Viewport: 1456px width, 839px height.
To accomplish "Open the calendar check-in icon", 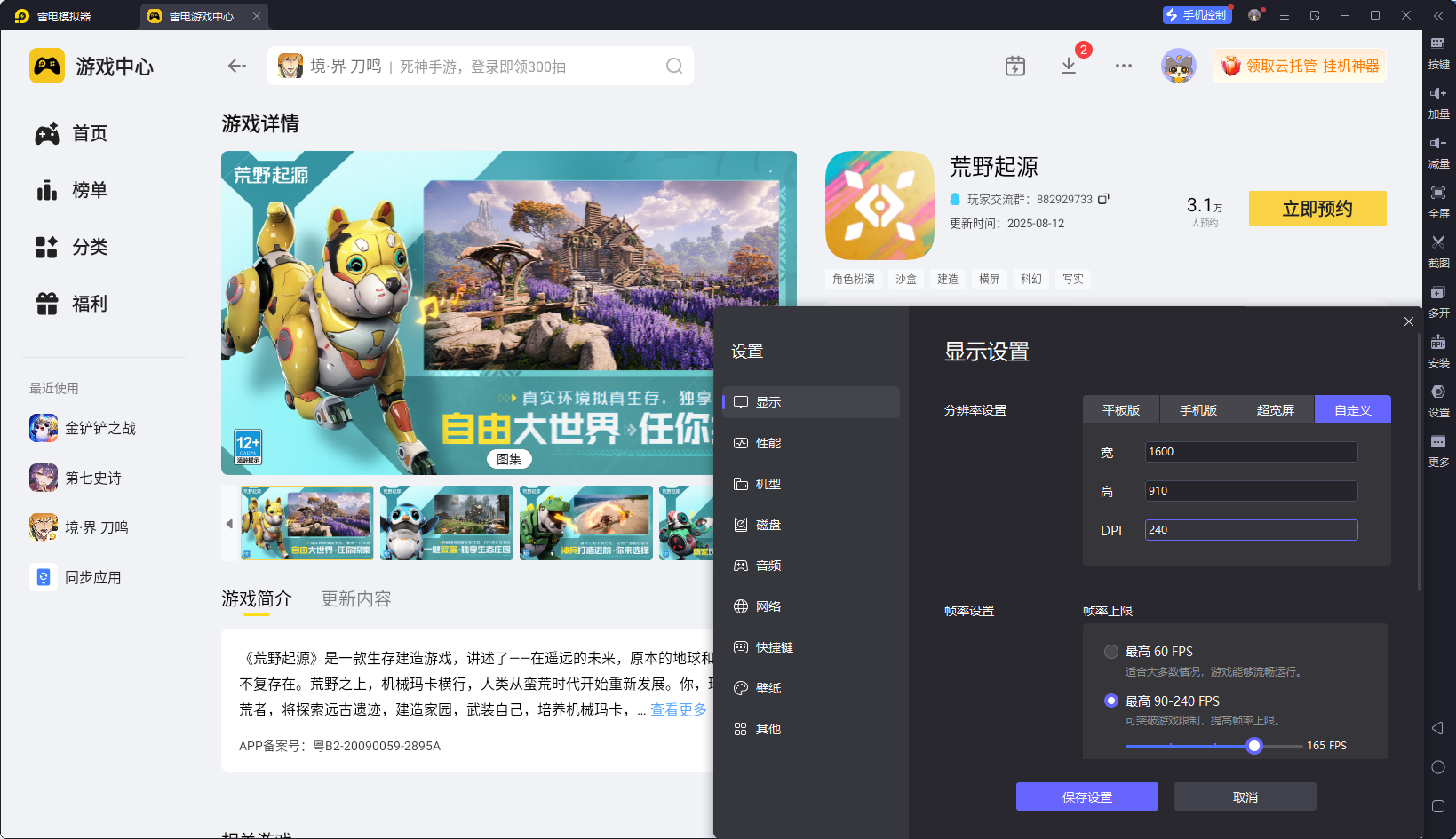I will coord(1015,66).
